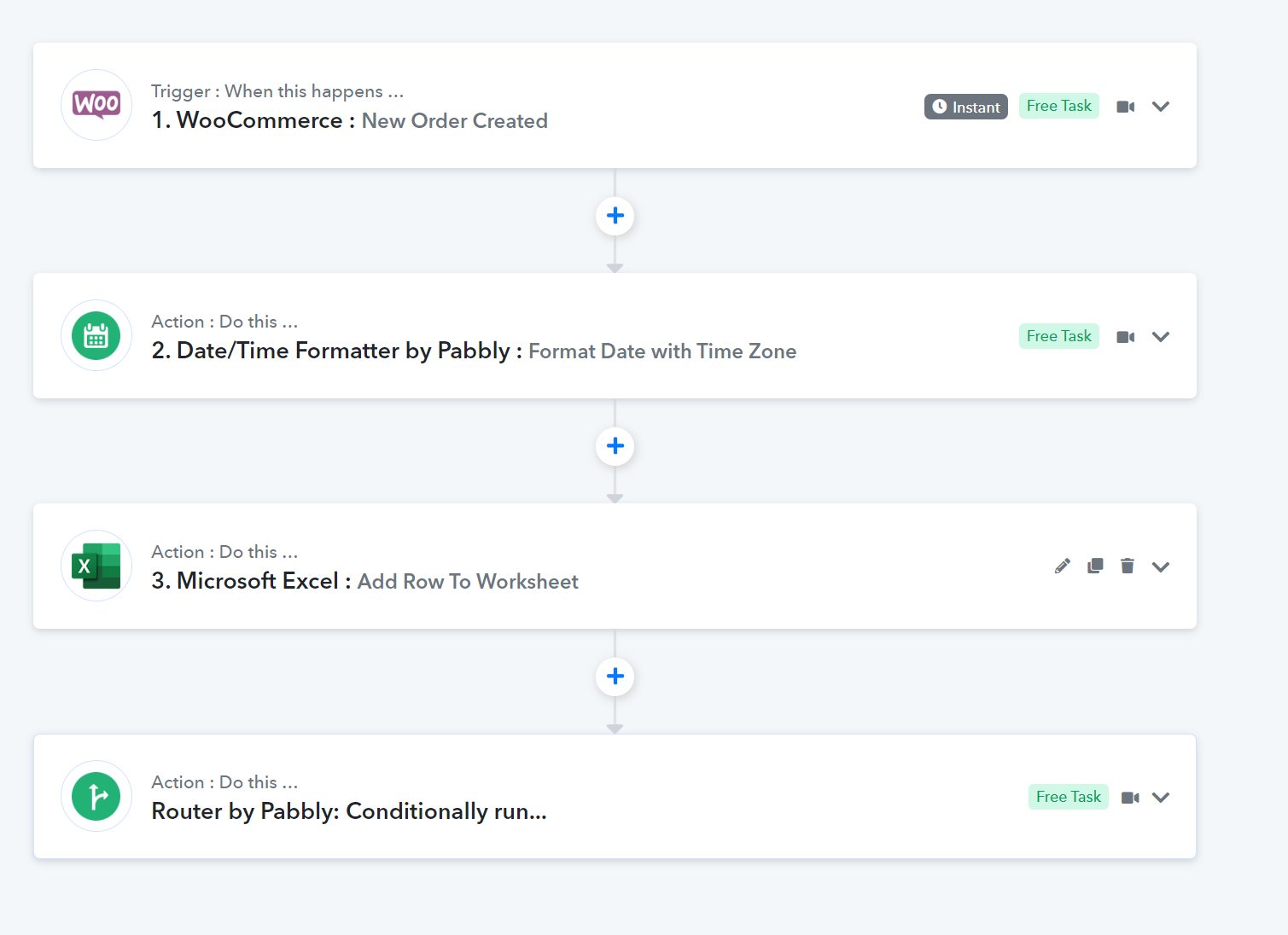Delete the Microsoft Excel step
The height and width of the screenshot is (935, 1288).
point(1128,566)
